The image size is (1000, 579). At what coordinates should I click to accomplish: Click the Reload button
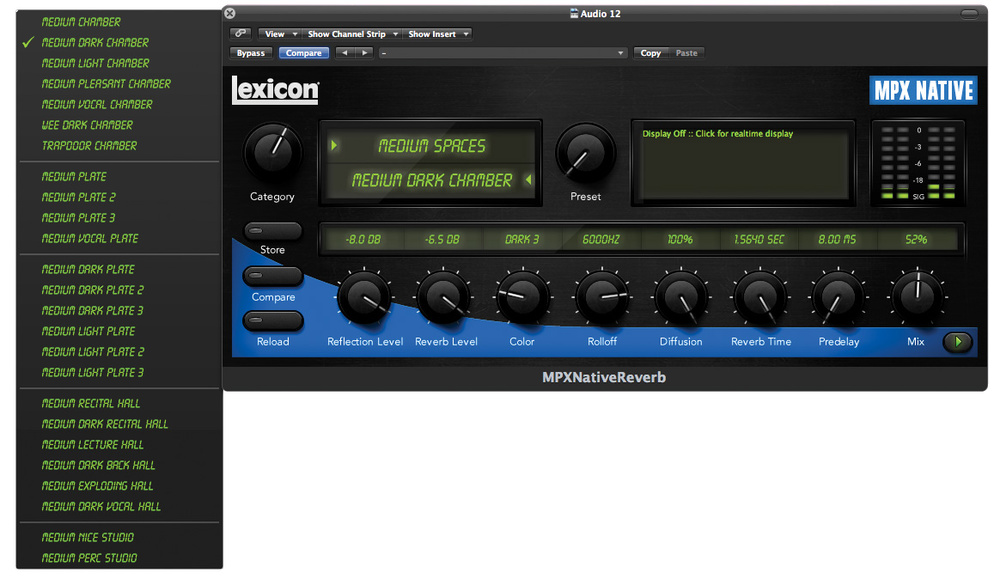(272, 322)
